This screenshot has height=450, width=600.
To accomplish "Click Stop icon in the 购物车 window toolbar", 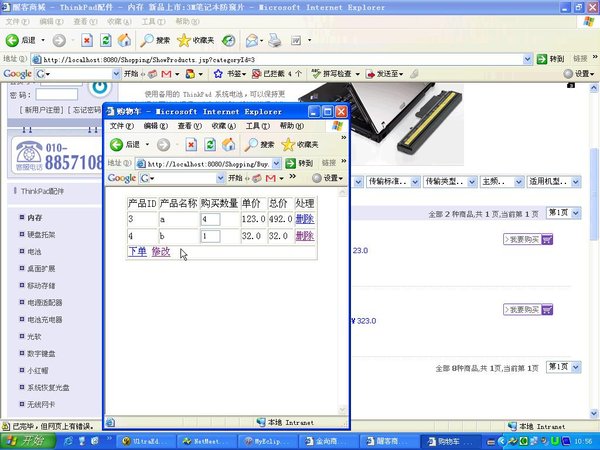I will coord(191,145).
